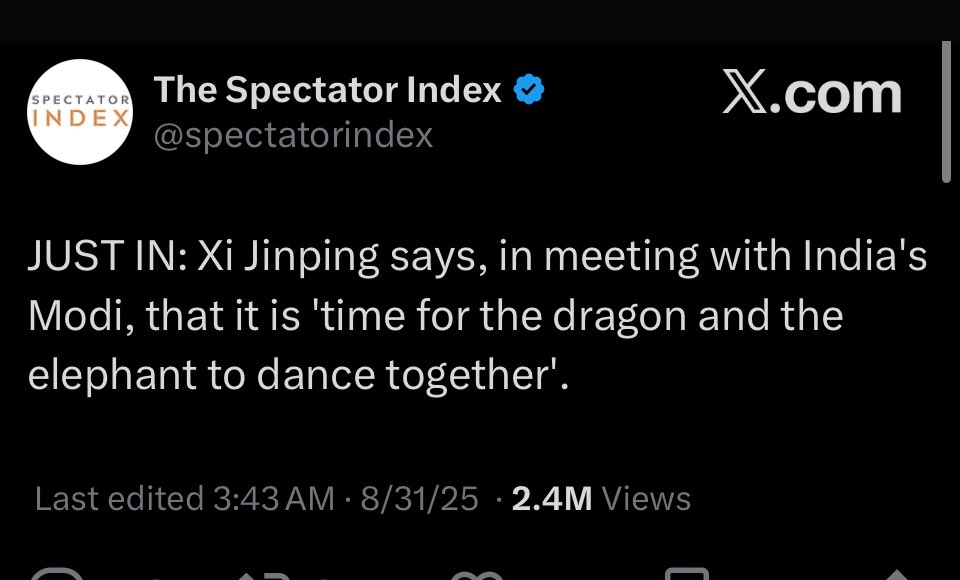
Task: Click the 8/31/25 post date
Action: [x=419, y=498]
